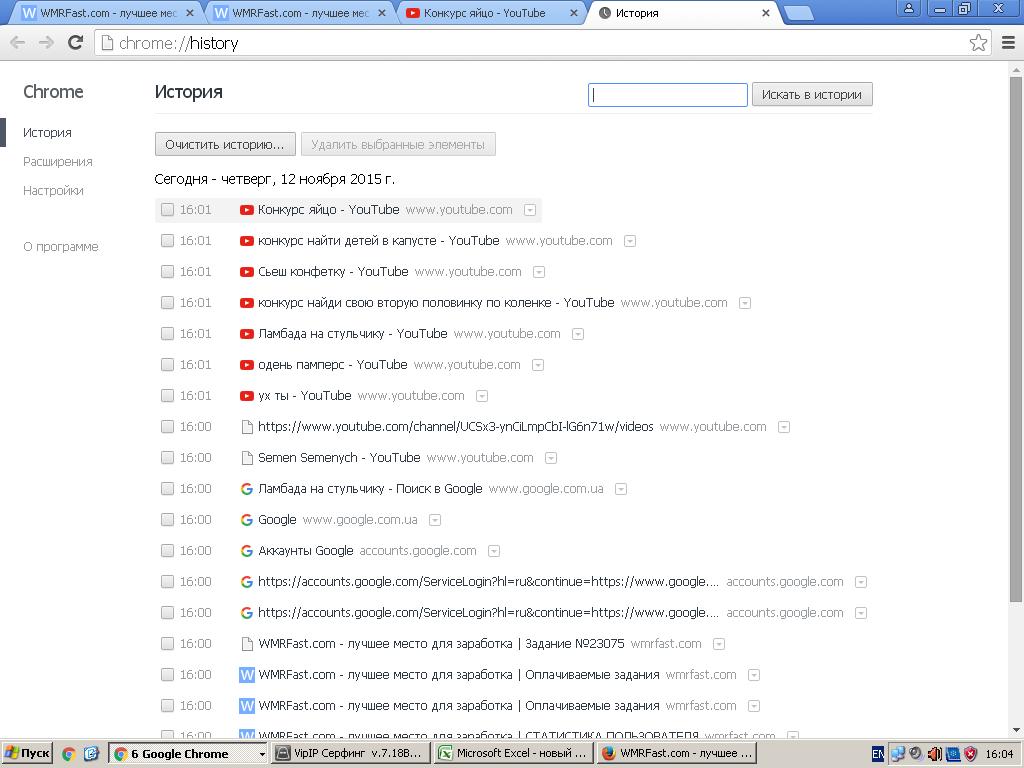Reload the history page
Screen dimensions: 1024x768
coord(76,43)
